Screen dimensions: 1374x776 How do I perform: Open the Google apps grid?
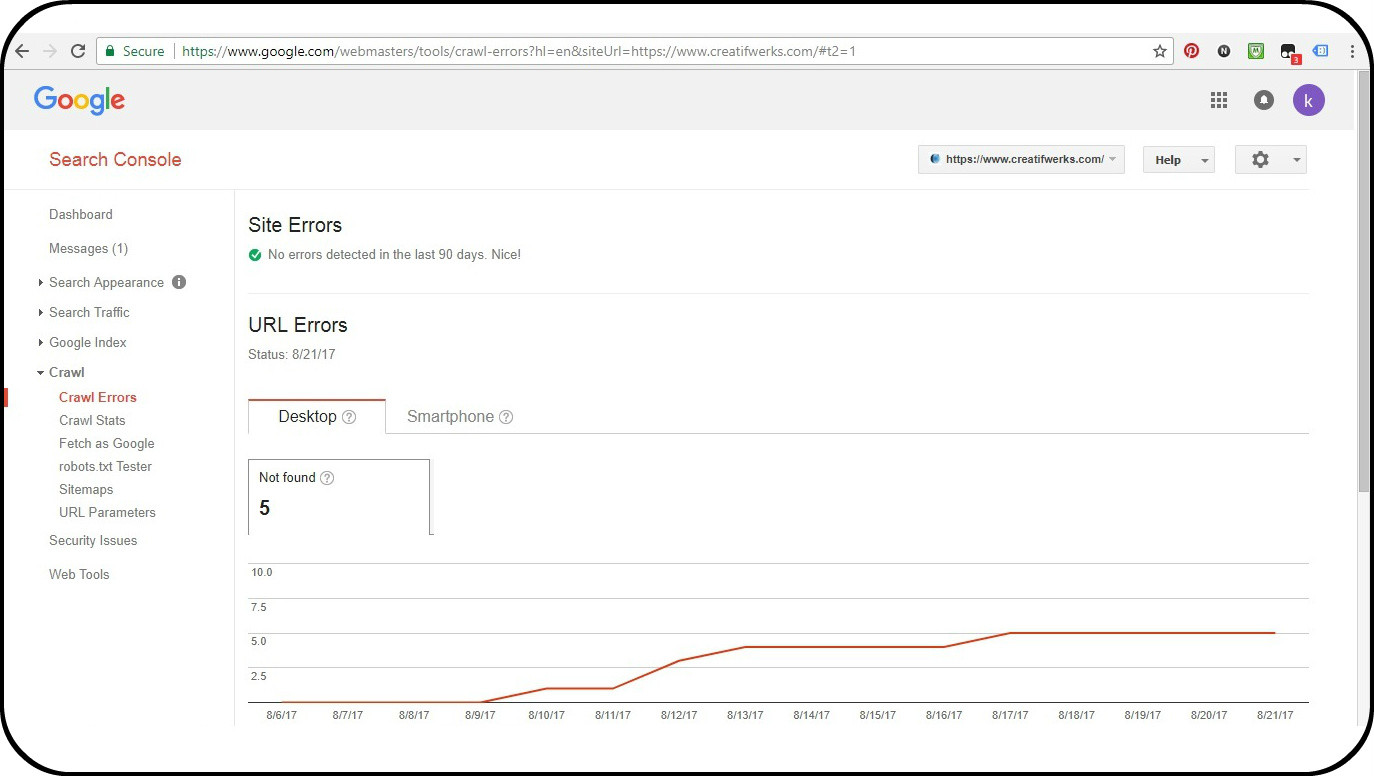click(1219, 100)
